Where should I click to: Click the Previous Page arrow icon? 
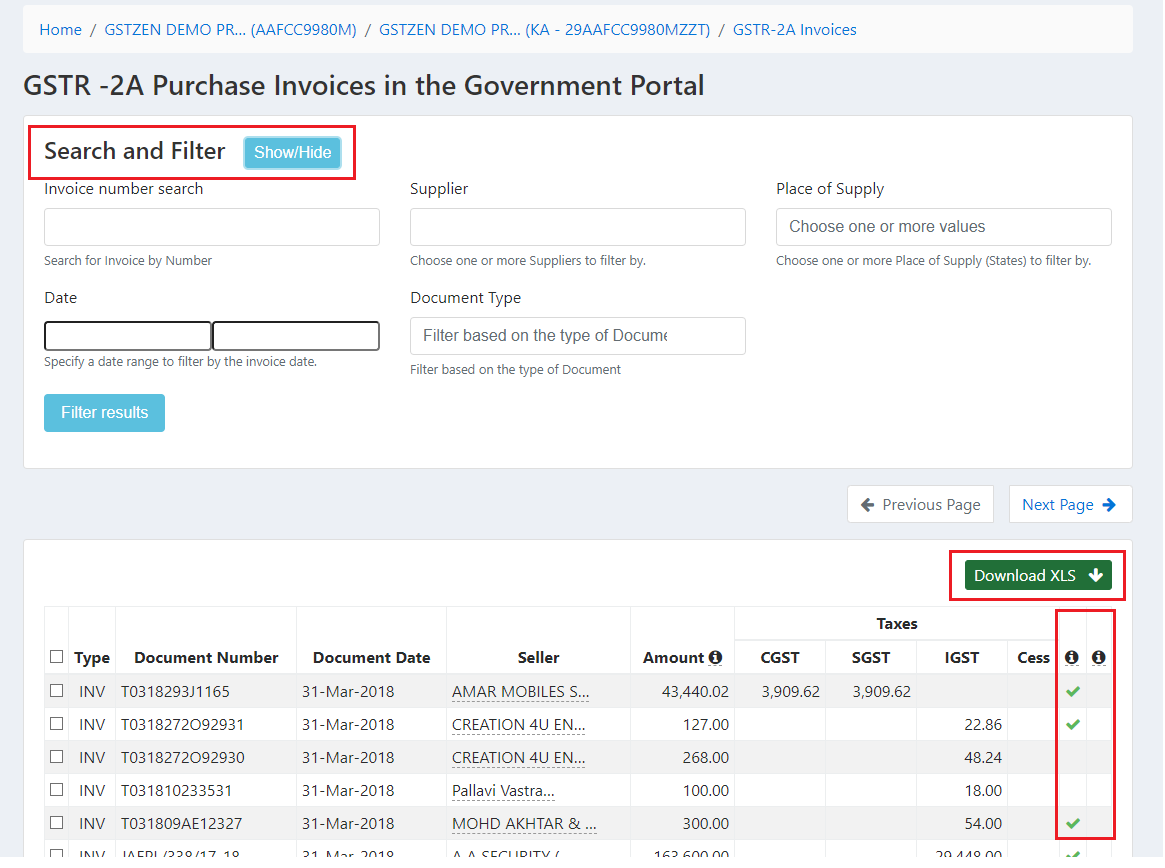point(867,504)
